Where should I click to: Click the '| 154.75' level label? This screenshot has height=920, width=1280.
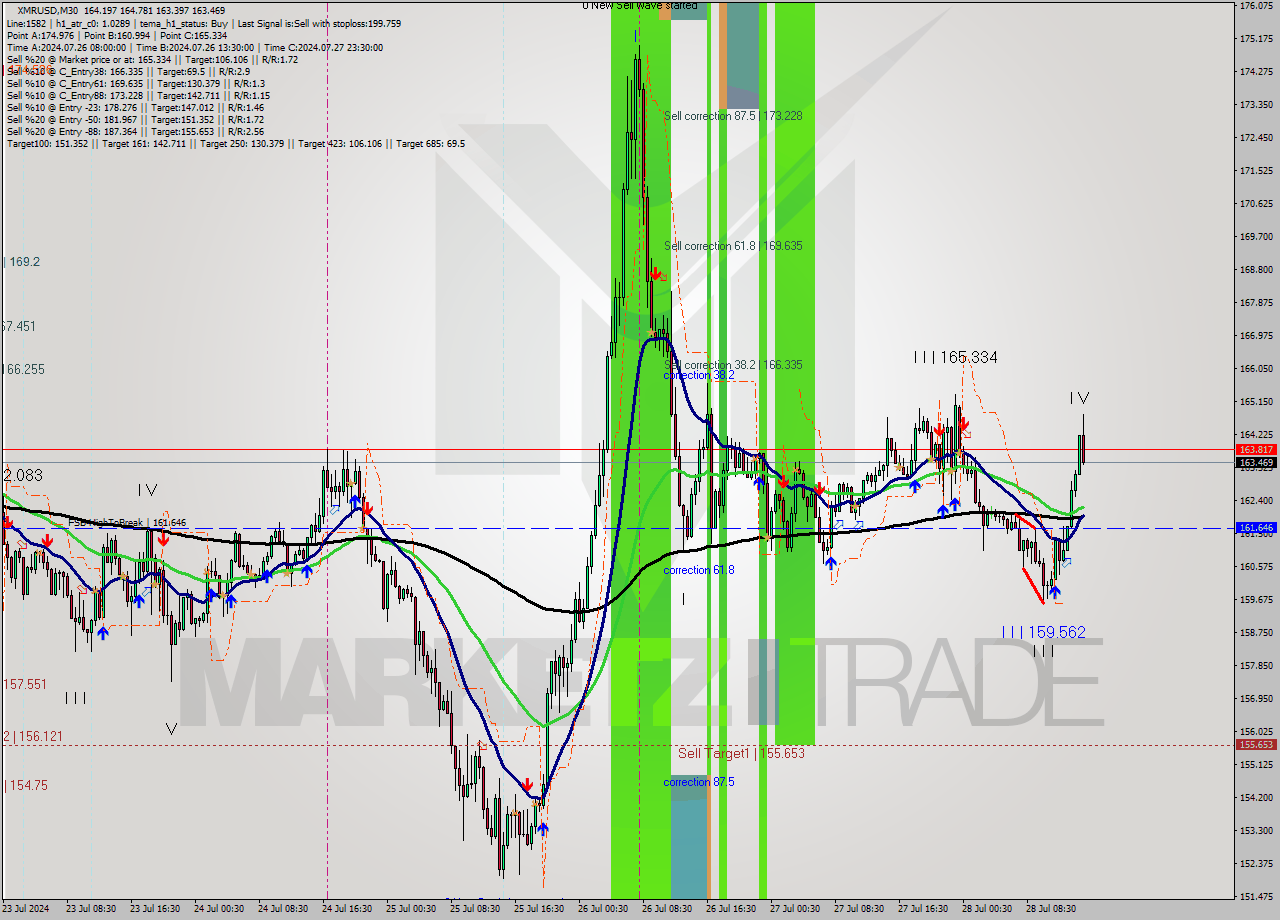click(25, 785)
